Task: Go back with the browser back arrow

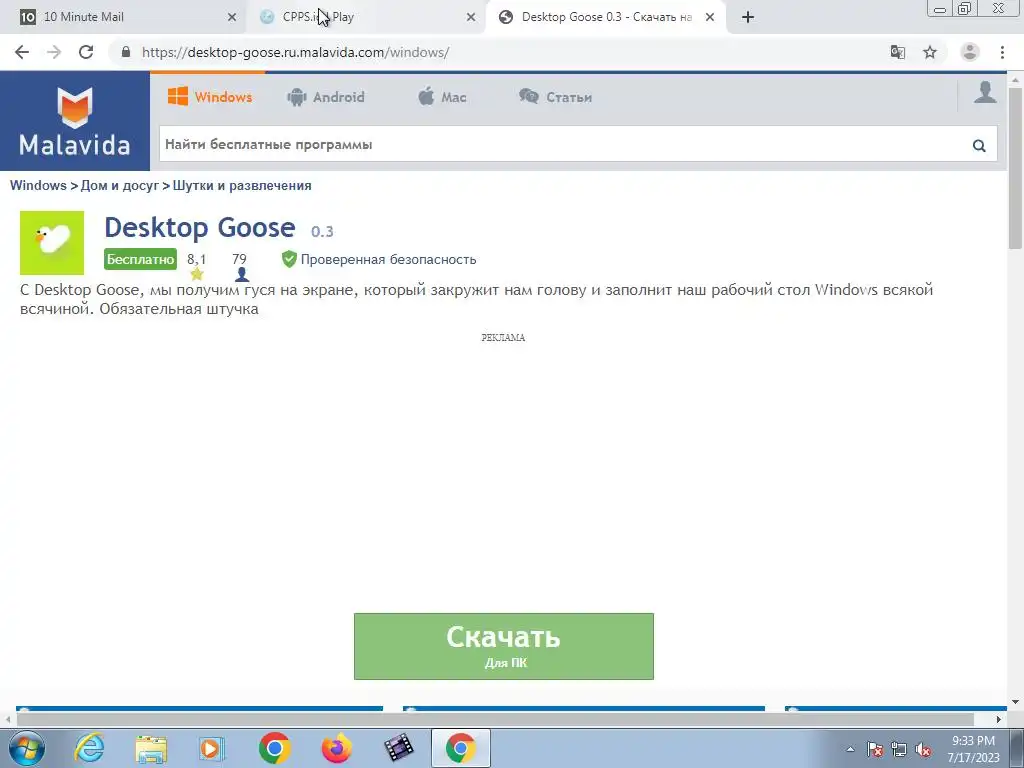Action: [22, 52]
